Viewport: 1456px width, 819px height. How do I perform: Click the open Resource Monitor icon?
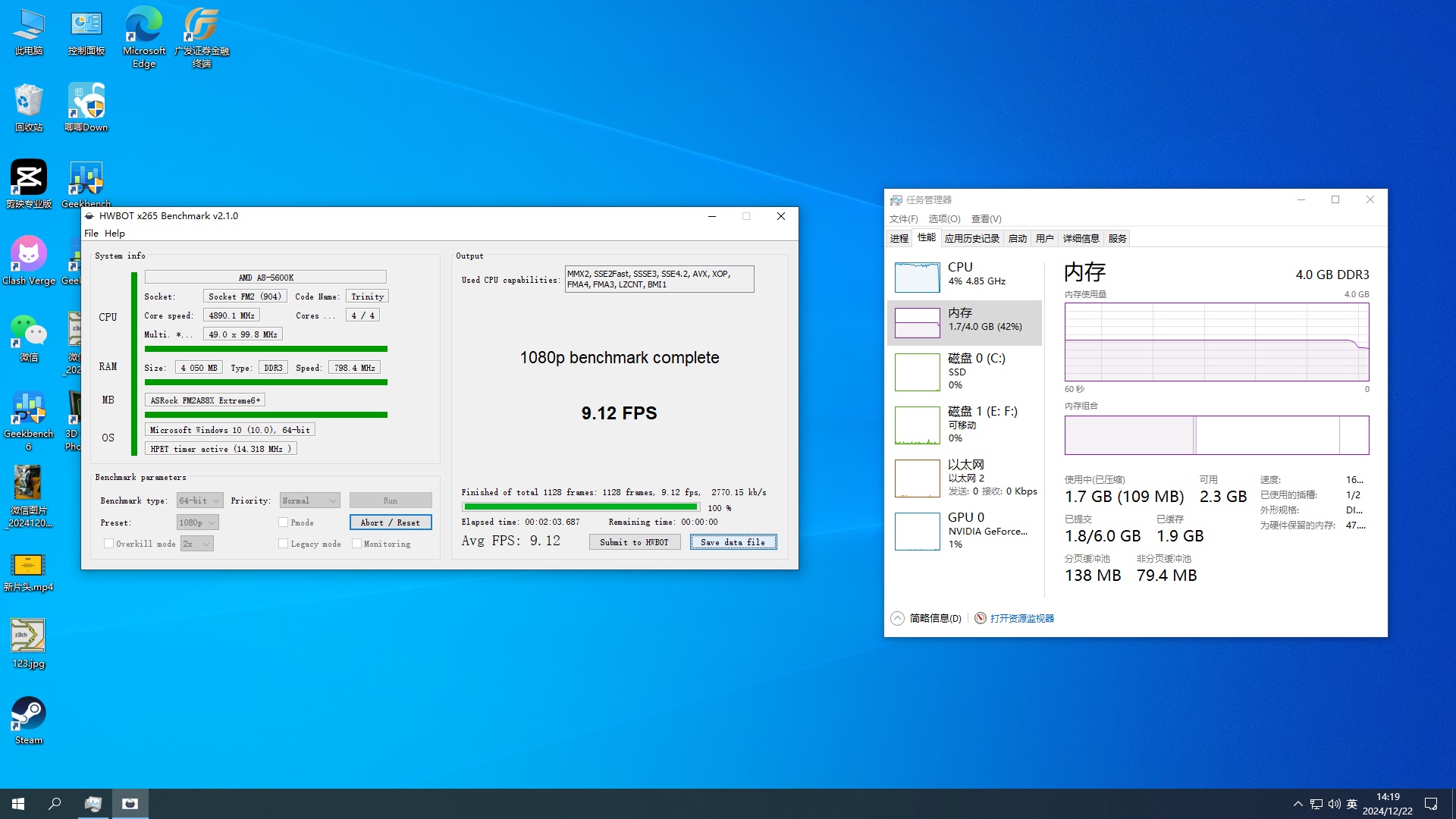981,618
